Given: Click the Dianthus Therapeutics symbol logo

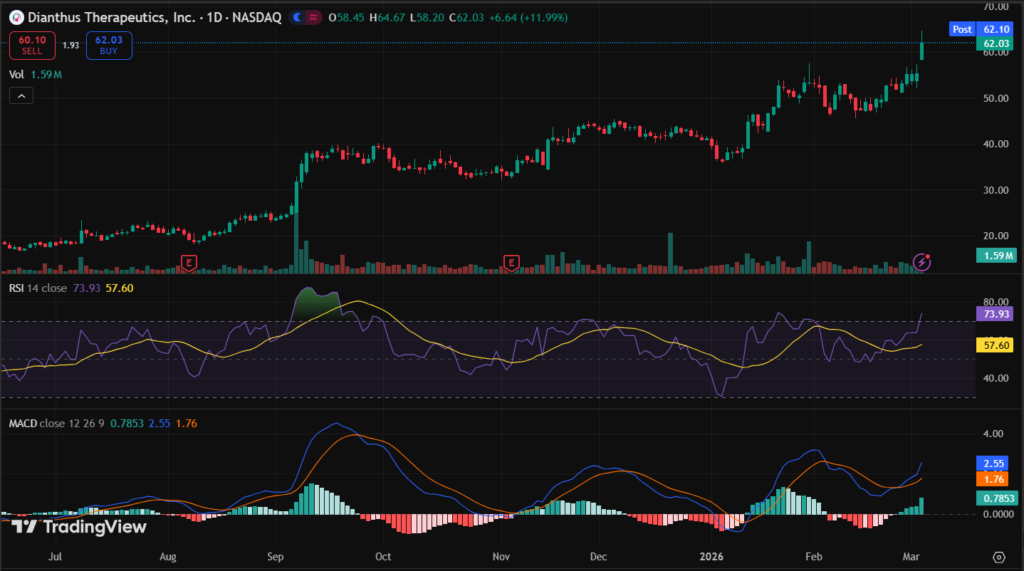Looking at the screenshot, I should point(14,18).
